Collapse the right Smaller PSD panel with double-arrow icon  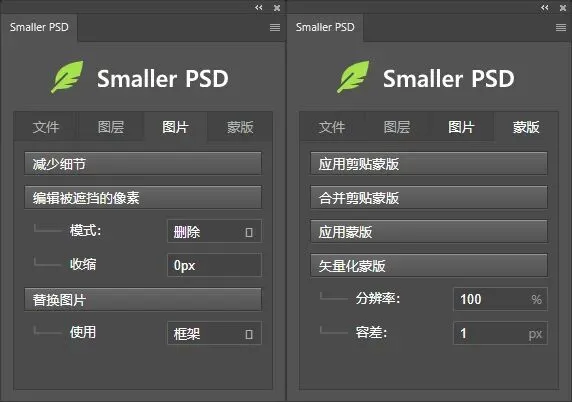545,8
